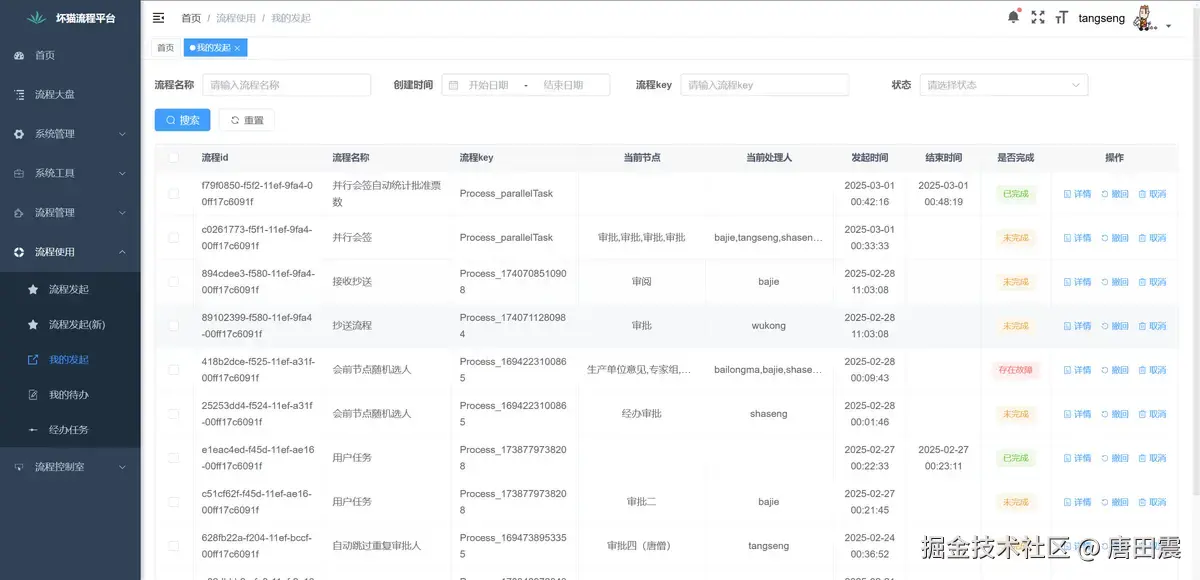Close the 我的发起 tab
The image size is (1200, 580).
(237, 48)
